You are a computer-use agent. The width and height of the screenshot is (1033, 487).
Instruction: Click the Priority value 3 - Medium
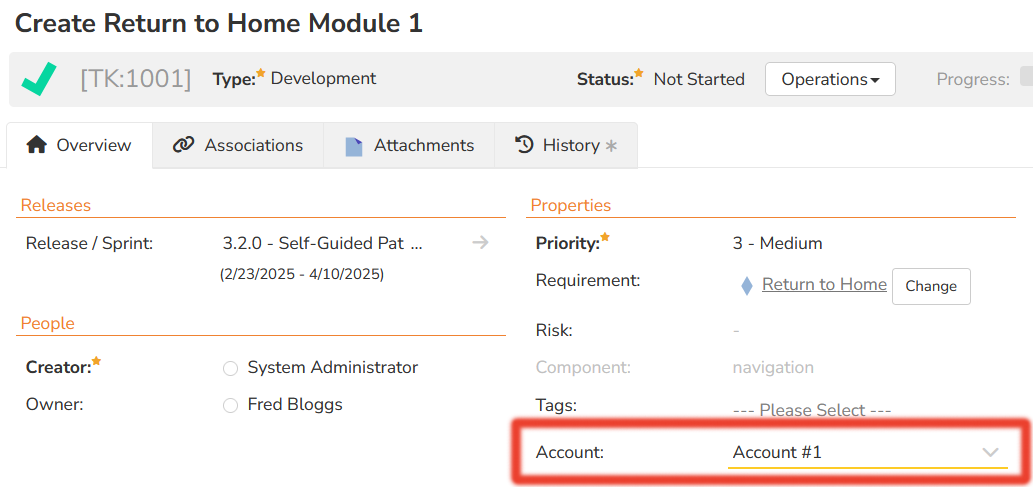coord(777,243)
